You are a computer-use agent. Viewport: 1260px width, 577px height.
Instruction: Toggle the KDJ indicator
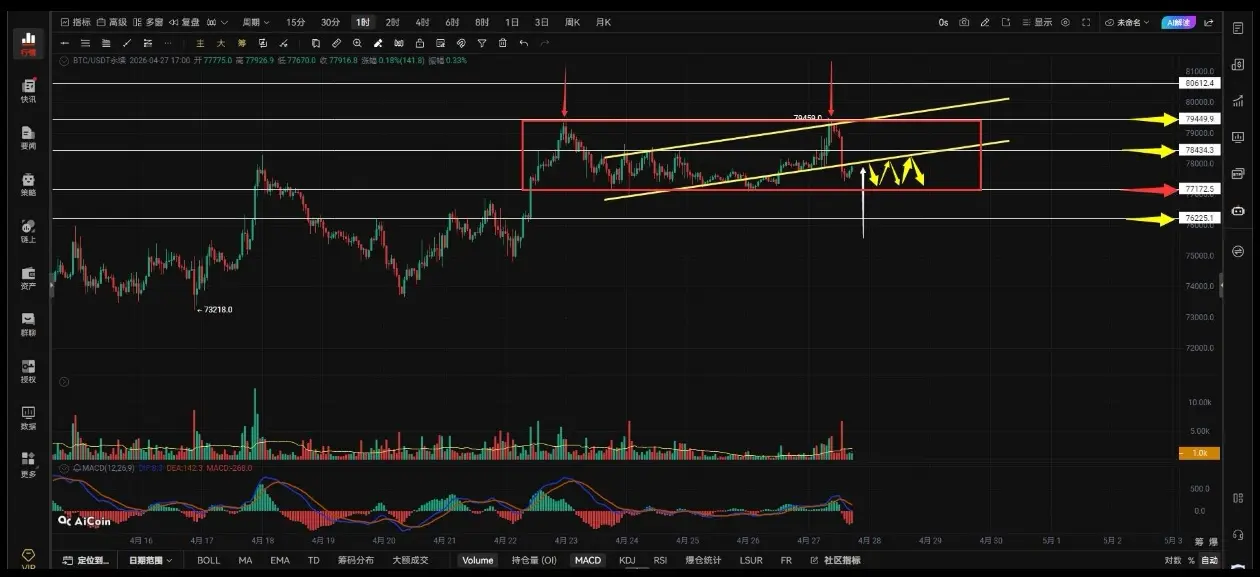tap(627, 560)
